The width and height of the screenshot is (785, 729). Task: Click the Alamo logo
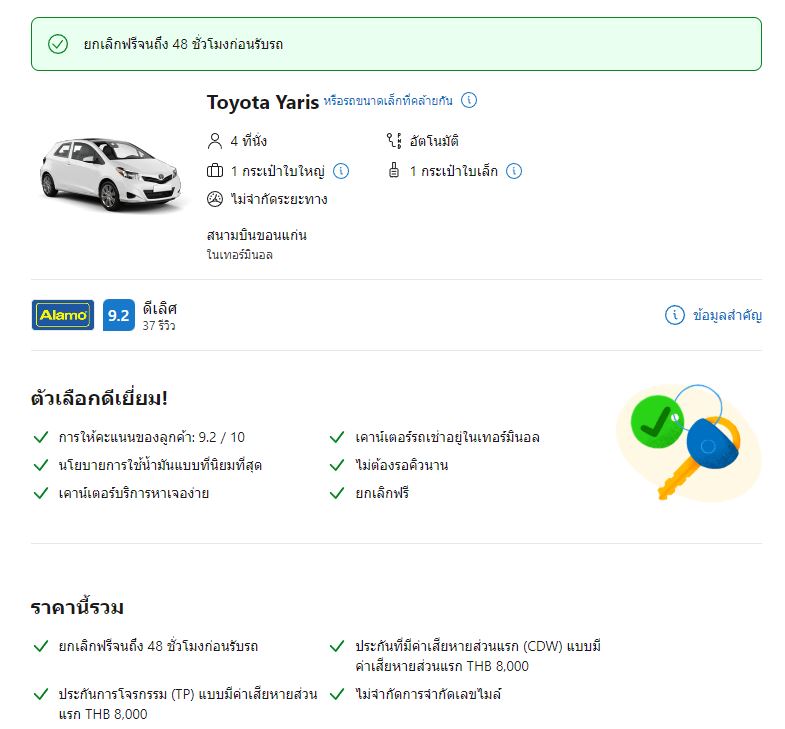point(63,315)
